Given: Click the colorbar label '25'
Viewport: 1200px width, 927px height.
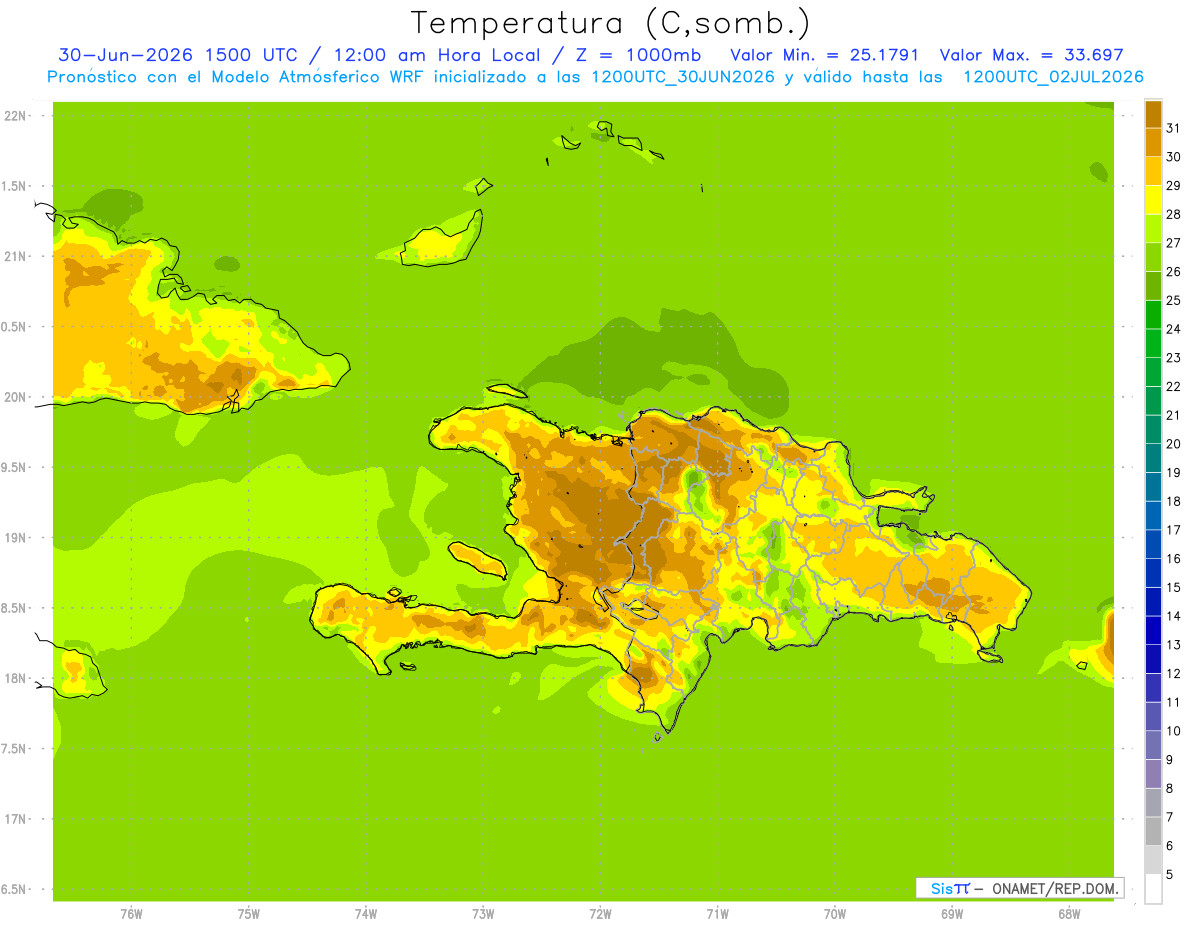Looking at the screenshot, I should tap(1173, 300).
